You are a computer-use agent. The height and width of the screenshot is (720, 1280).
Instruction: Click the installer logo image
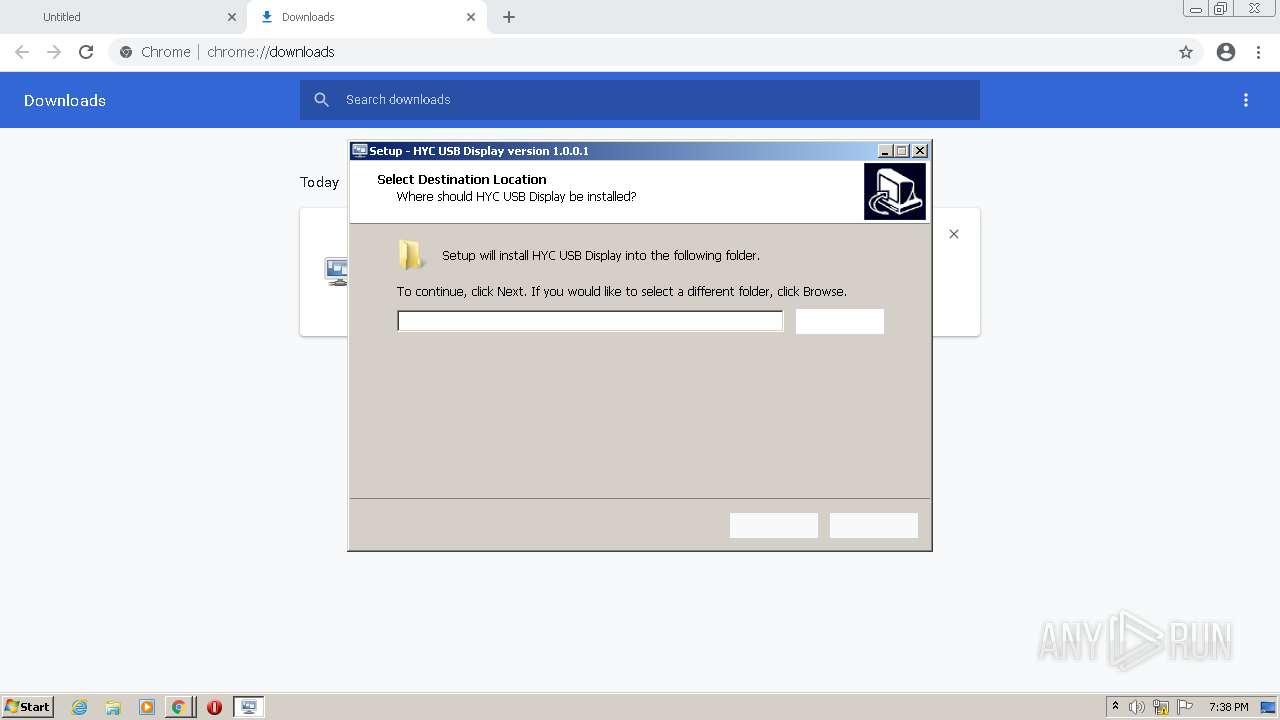pyautogui.click(x=895, y=191)
